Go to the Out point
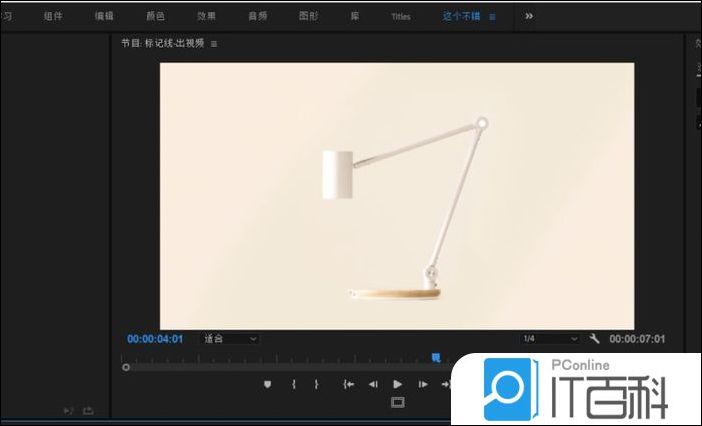 pos(446,384)
